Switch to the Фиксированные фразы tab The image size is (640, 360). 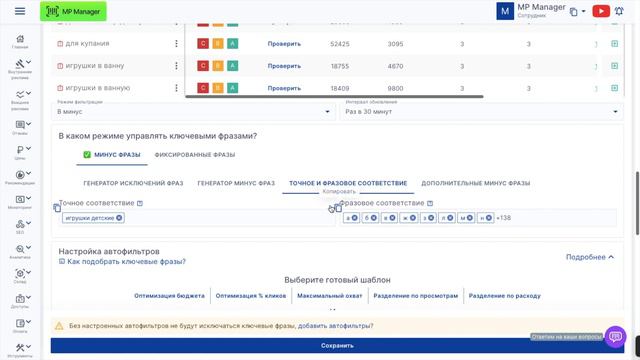tap(195, 155)
